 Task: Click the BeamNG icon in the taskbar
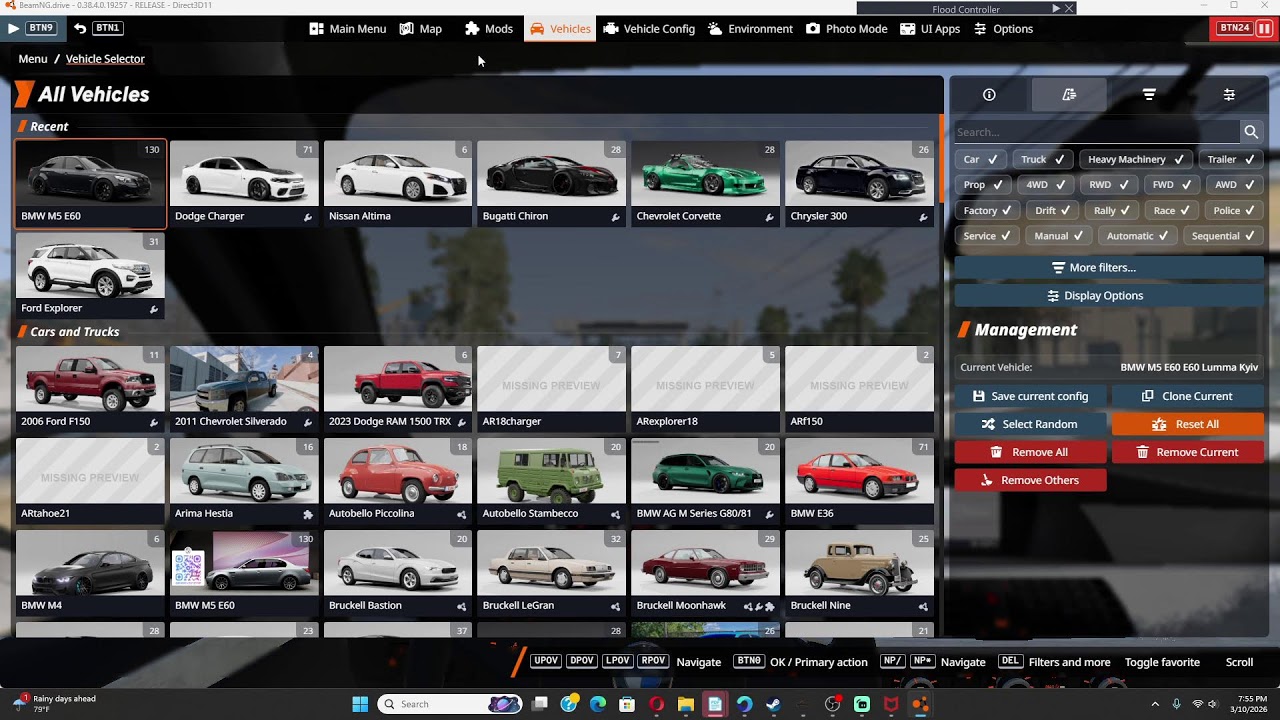919,704
